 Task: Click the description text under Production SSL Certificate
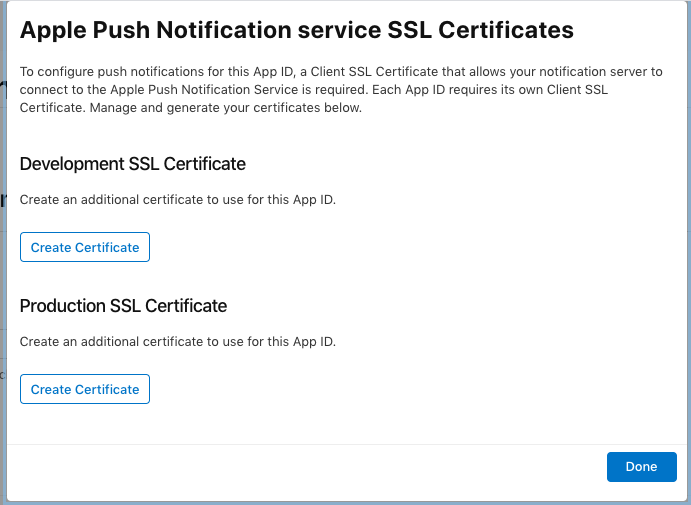pyautogui.click(x=178, y=341)
